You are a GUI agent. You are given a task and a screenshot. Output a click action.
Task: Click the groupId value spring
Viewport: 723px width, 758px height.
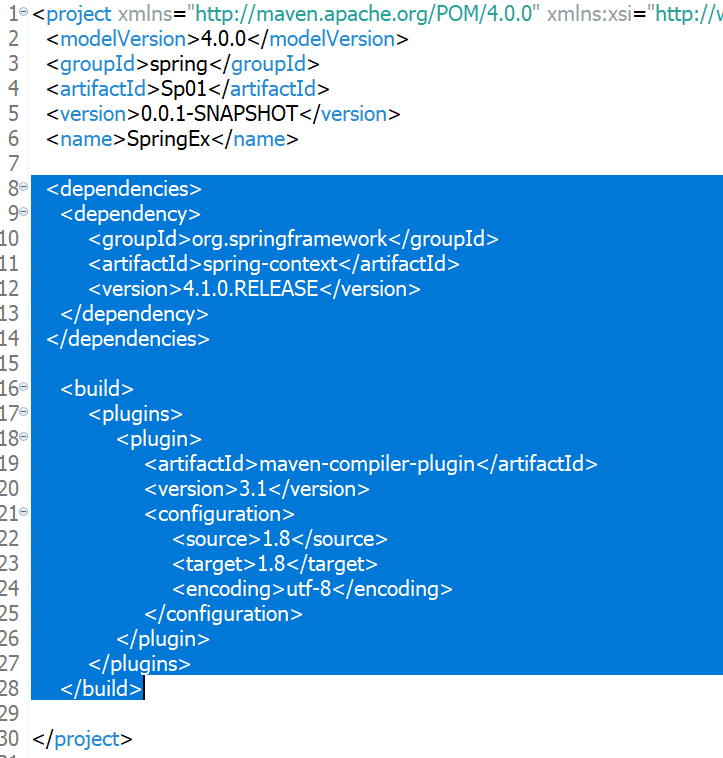[178, 65]
